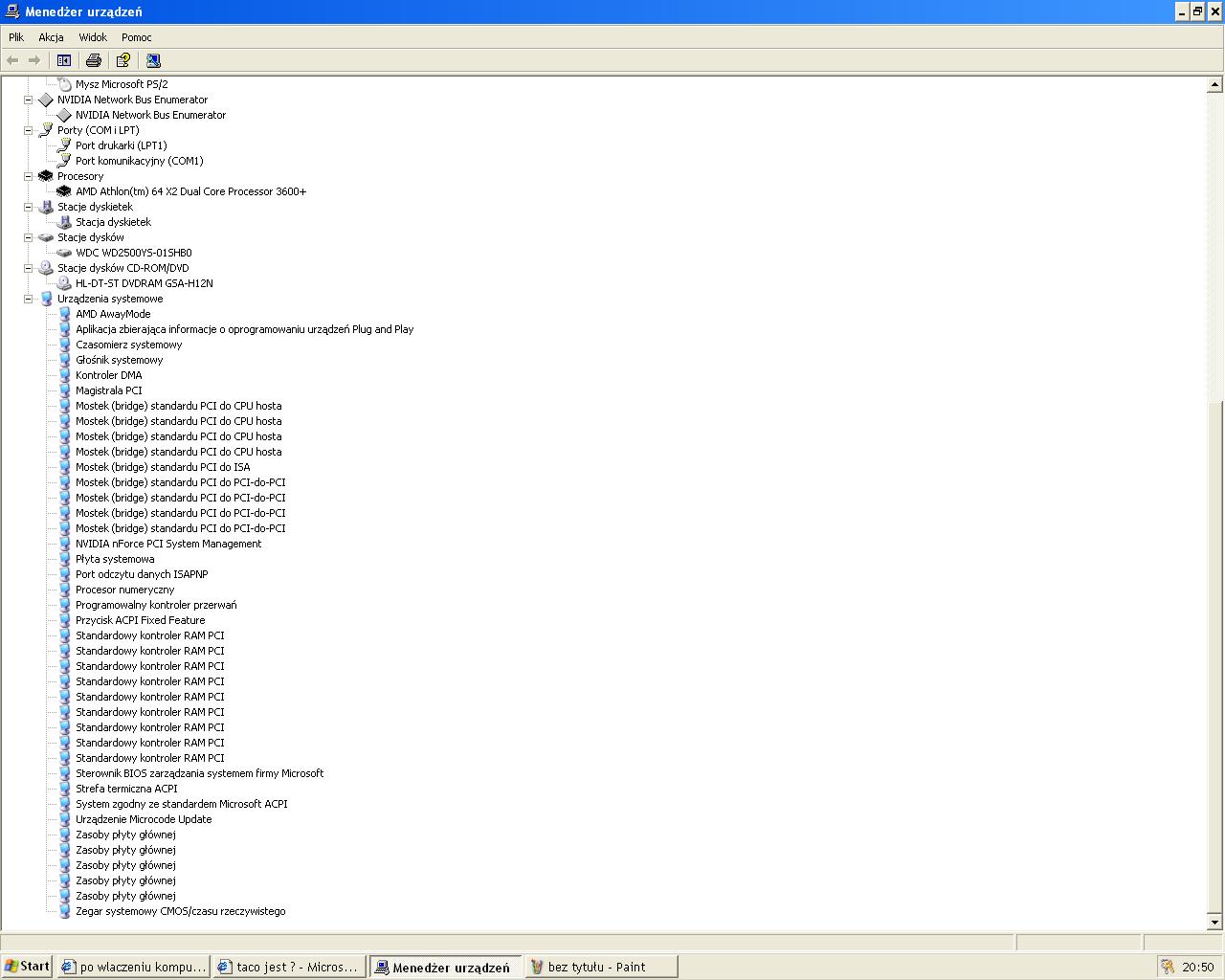Click the Menedżer urządzeń taskbar button

pos(445,967)
